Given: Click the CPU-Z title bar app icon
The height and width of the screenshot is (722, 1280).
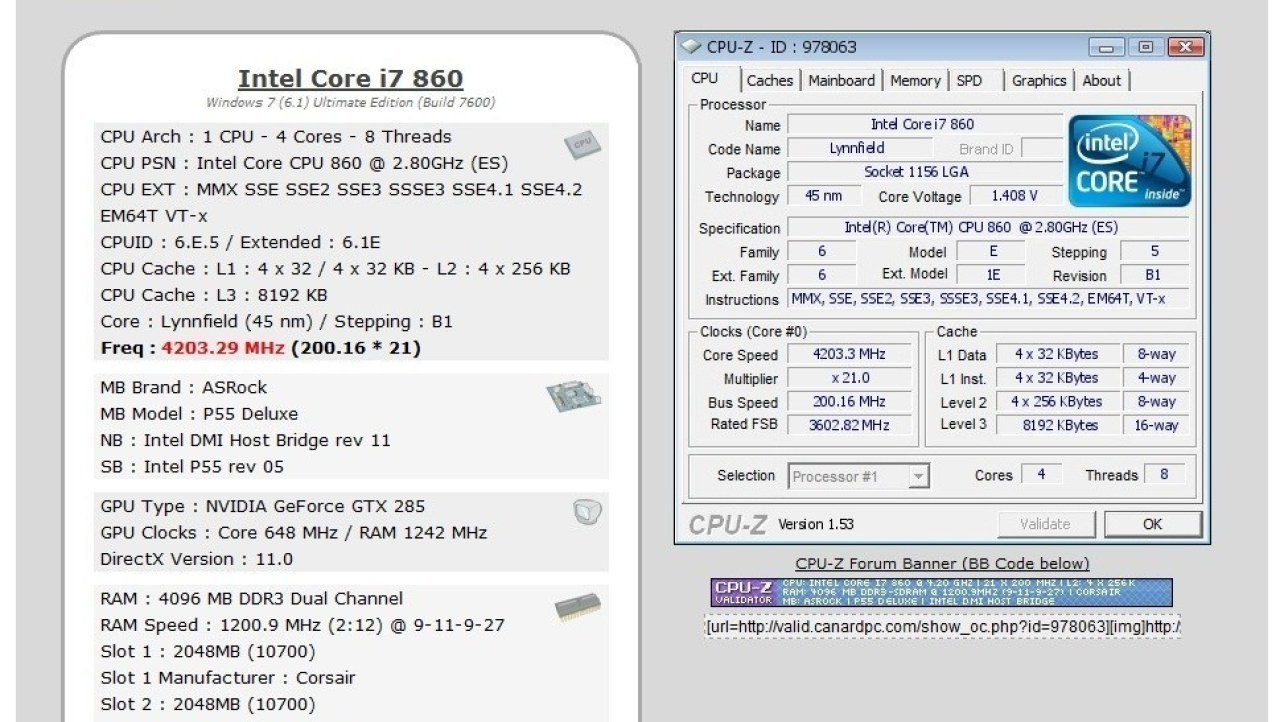Looking at the screenshot, I should click(690, 47).
